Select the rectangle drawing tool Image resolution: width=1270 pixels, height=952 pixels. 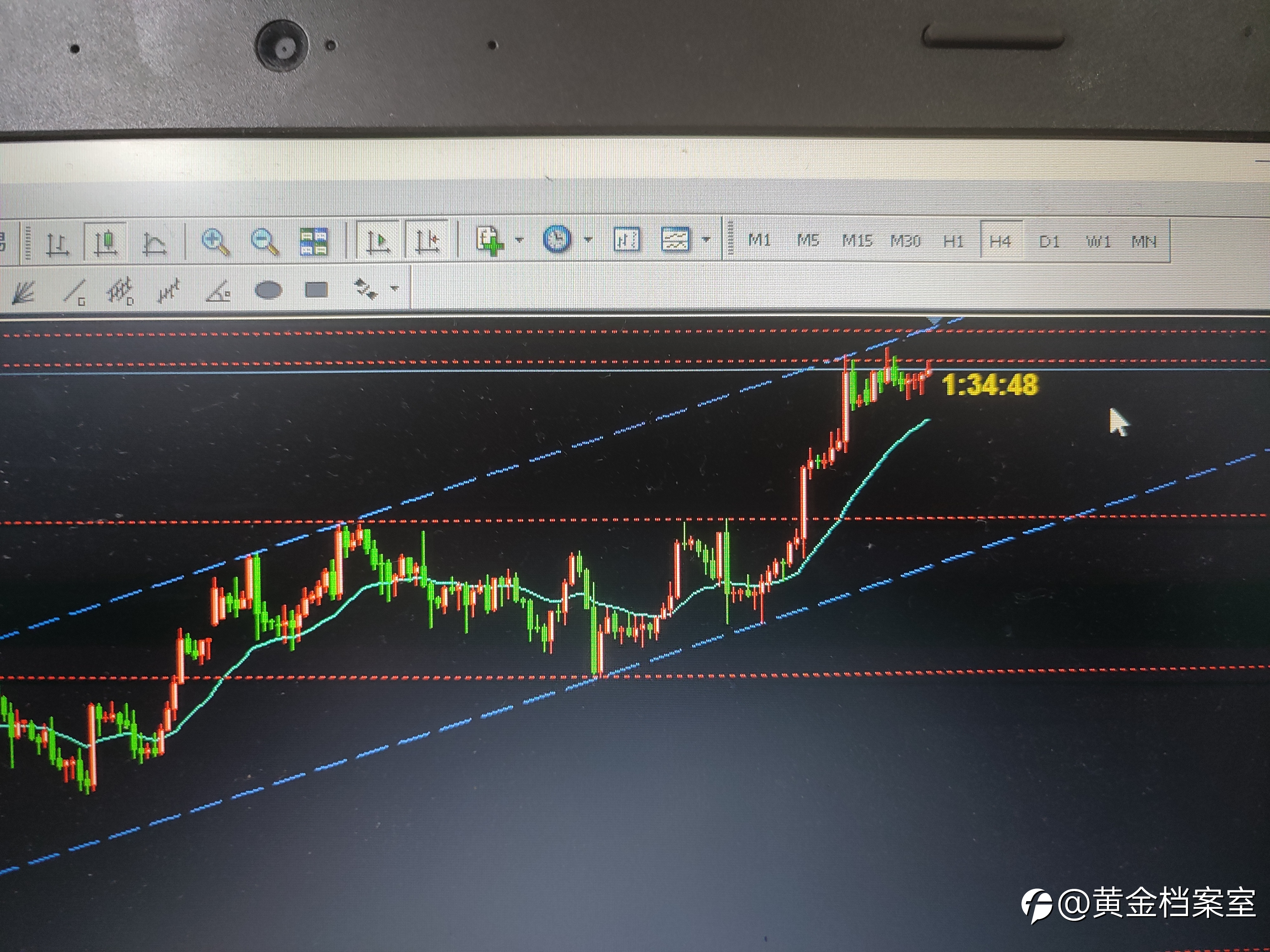click(316, 290)
